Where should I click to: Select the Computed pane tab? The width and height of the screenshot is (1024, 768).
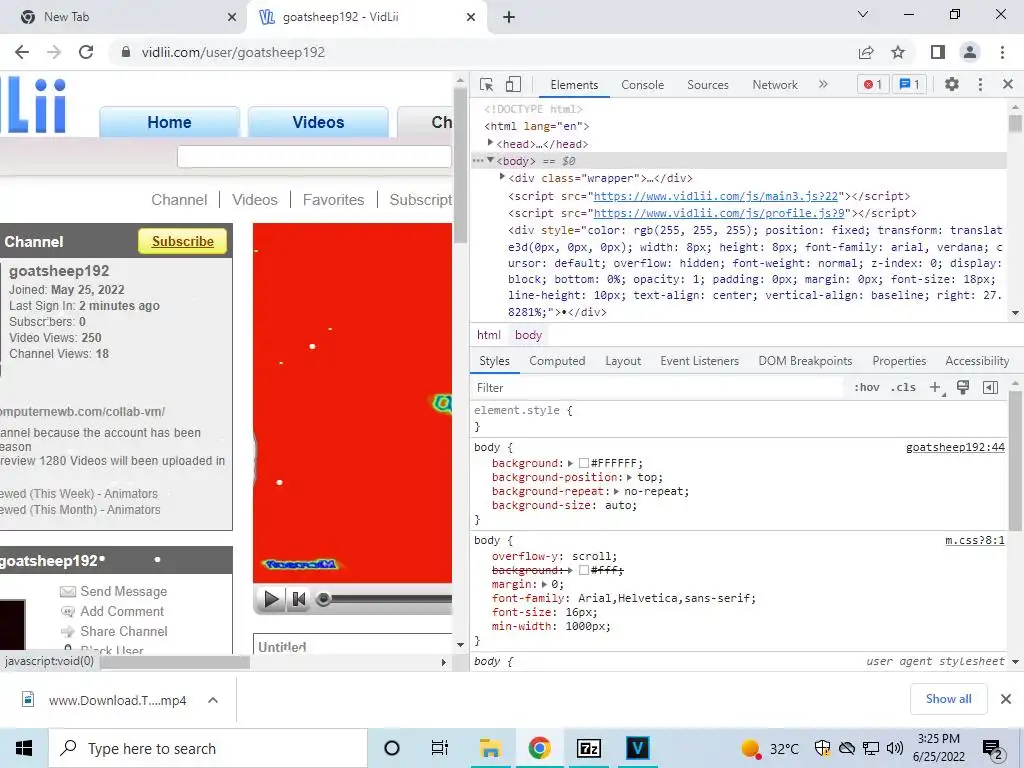557,361
